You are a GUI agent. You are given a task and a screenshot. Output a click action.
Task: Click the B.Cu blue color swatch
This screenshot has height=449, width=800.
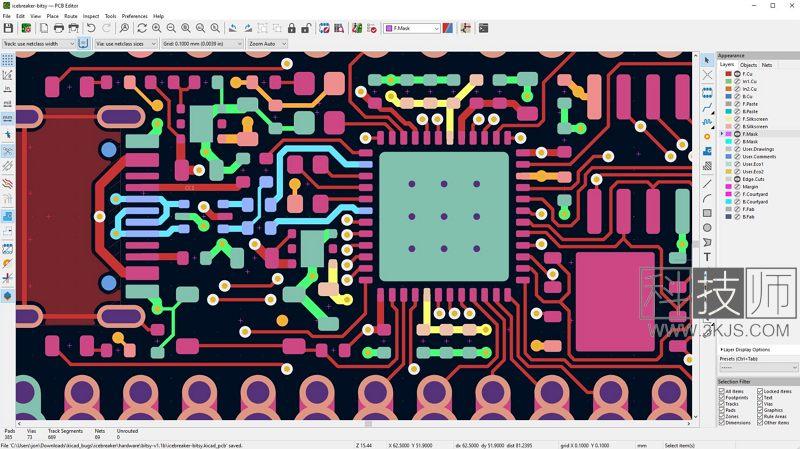point(729,96)
